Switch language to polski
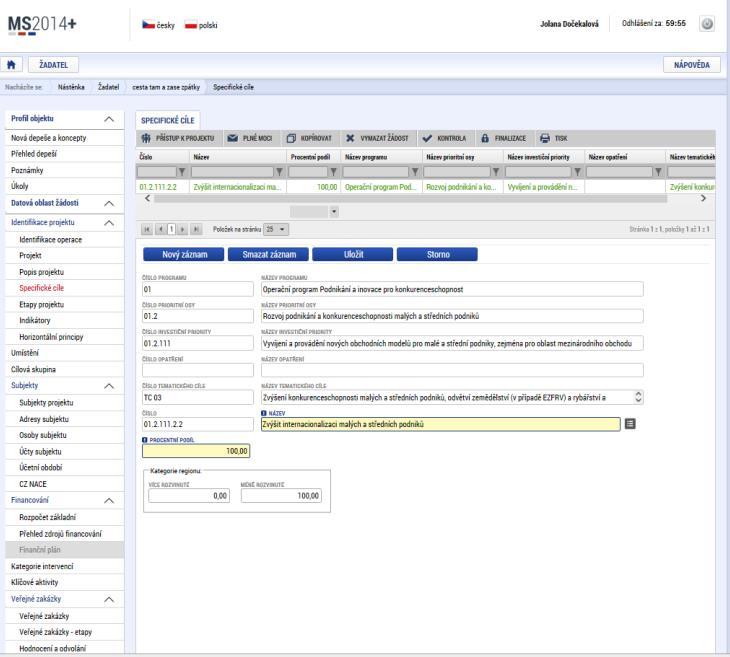 pyautogui.click(x=201, y=25)
